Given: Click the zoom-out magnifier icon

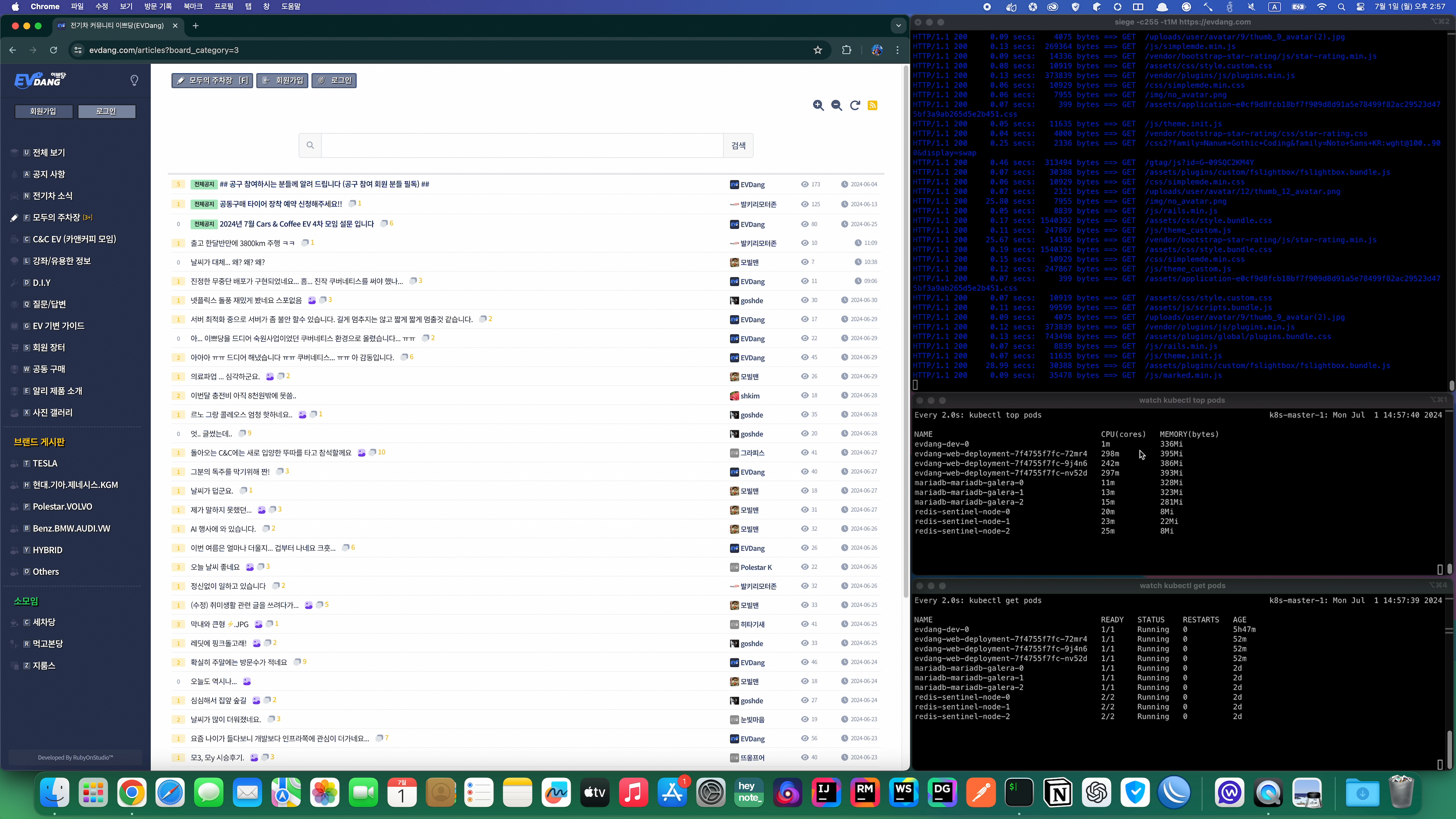Looking at the screenshot, I should tap(836, 105).
